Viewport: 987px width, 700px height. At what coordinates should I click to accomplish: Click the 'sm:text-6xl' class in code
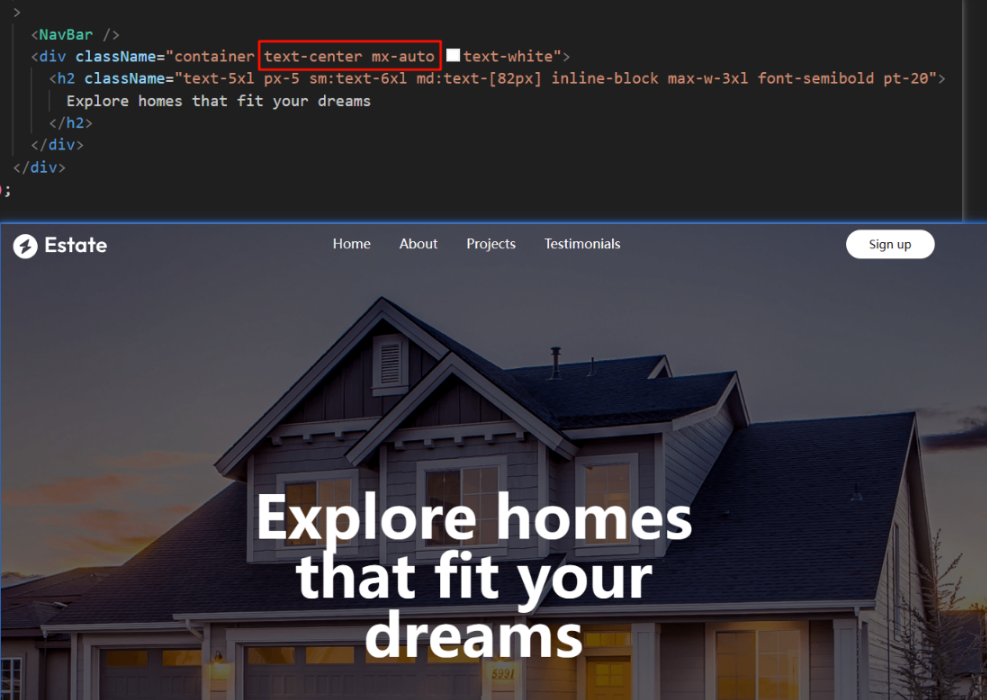pyautogui.click(x=358, y=79)
